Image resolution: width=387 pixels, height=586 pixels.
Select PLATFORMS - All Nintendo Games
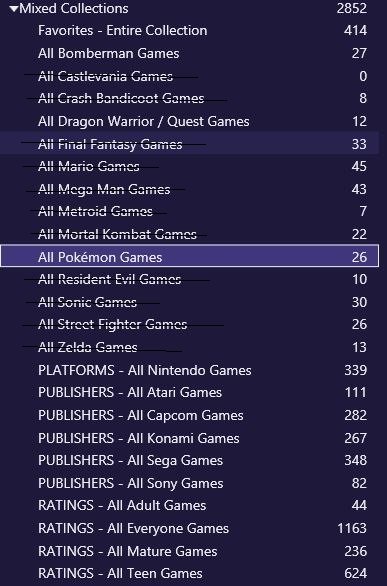click(189, 370)
